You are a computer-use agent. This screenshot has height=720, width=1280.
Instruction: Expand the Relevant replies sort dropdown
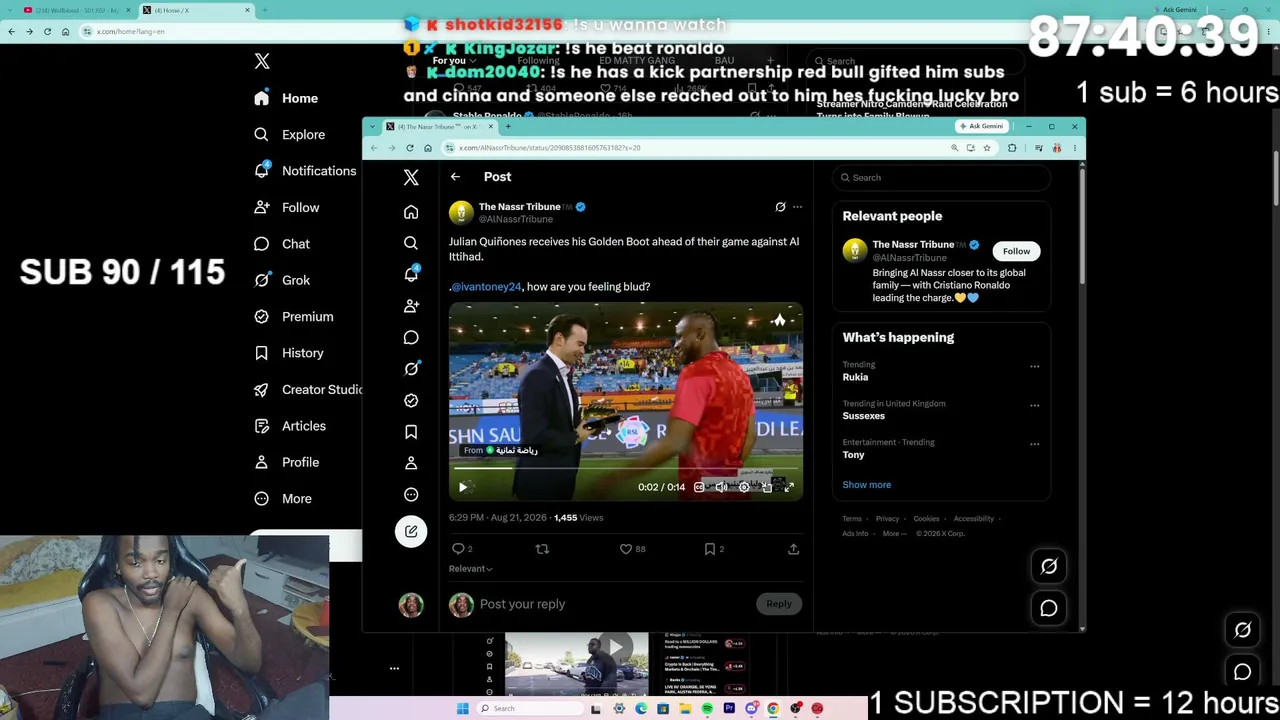pyautogui.click(x=471, y=569)
